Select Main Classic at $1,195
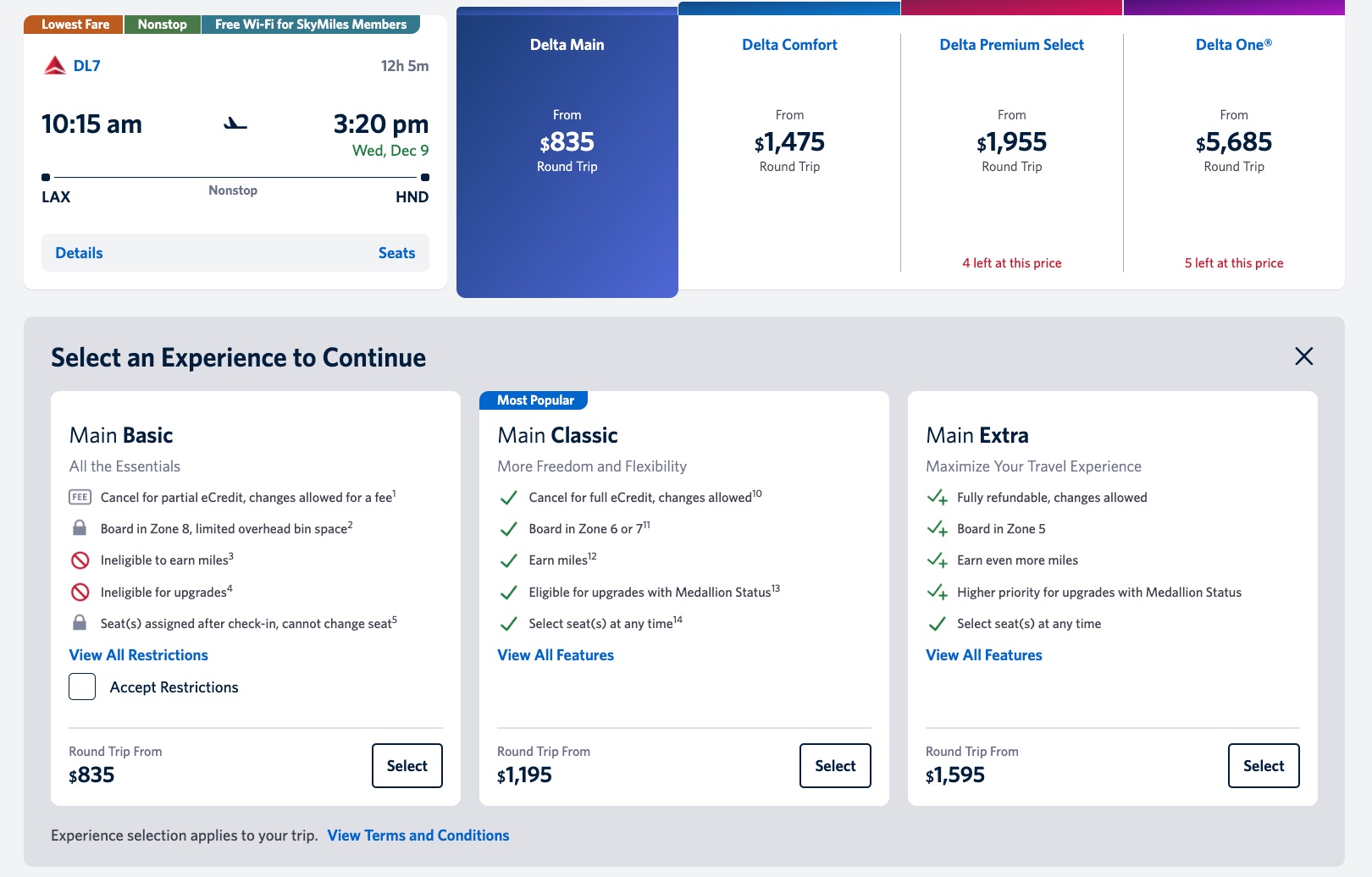This screenshot has width=1372, height=877. tap(835, 765)
